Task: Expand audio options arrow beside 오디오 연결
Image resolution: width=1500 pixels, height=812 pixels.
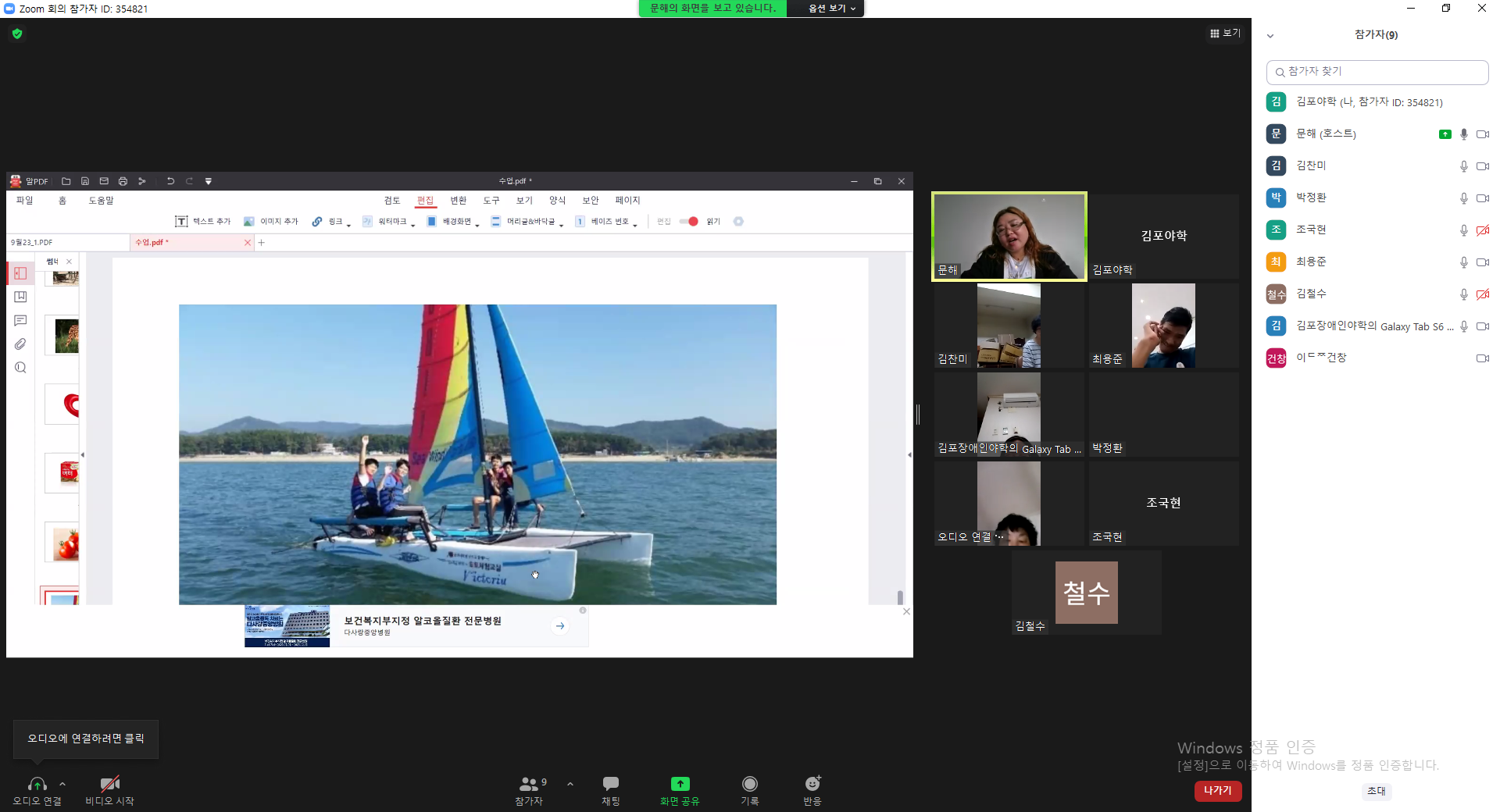Action: click(62, 784)
